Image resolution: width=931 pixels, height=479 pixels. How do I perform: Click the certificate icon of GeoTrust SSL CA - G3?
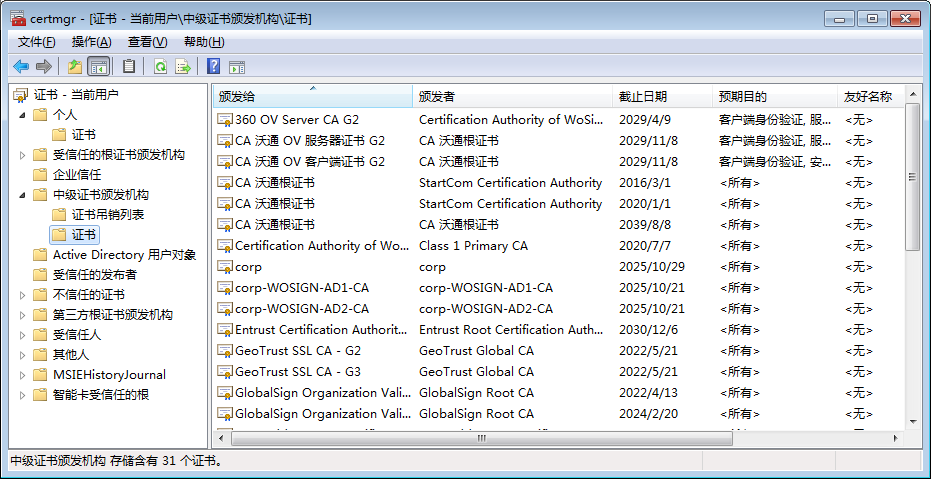(x=225, y=372)
